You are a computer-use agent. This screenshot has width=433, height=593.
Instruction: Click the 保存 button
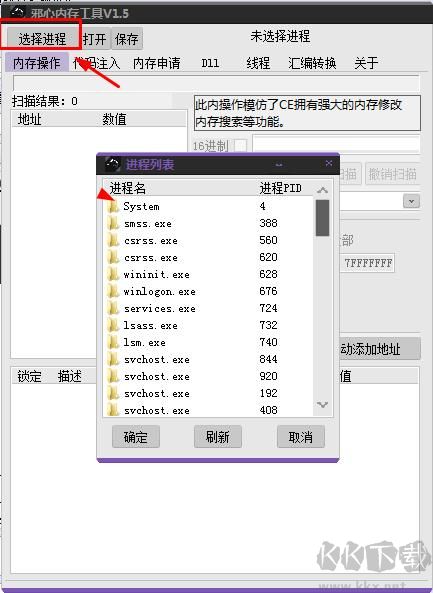[x=127, y=39]
